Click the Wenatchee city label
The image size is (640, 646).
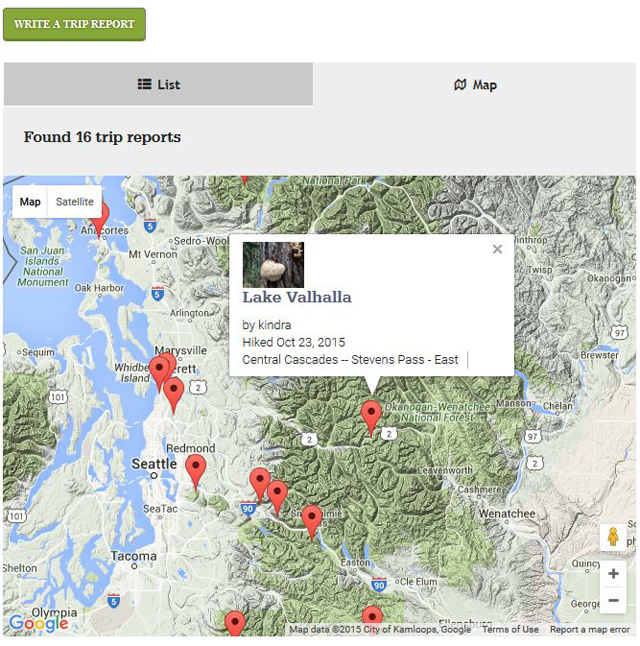(507, 514)
